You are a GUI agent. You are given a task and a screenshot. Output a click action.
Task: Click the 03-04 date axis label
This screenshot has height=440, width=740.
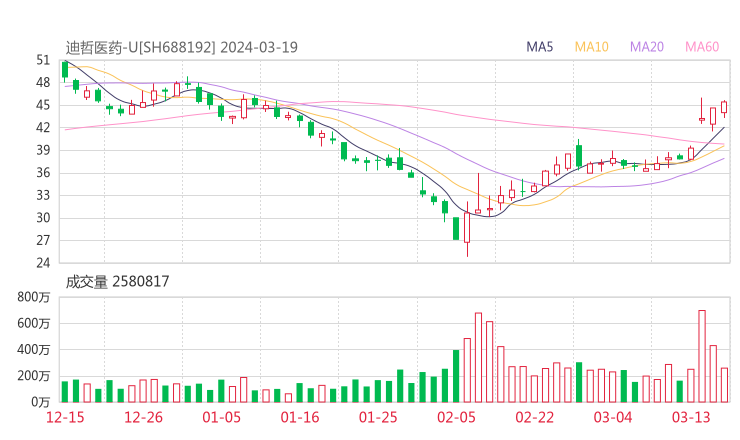[613, 417]
